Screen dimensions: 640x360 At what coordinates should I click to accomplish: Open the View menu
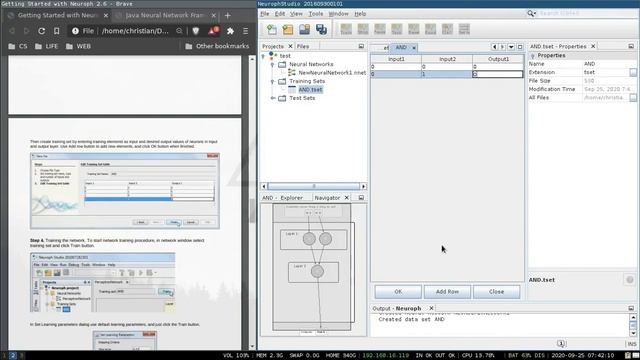[x=296, y=14]
